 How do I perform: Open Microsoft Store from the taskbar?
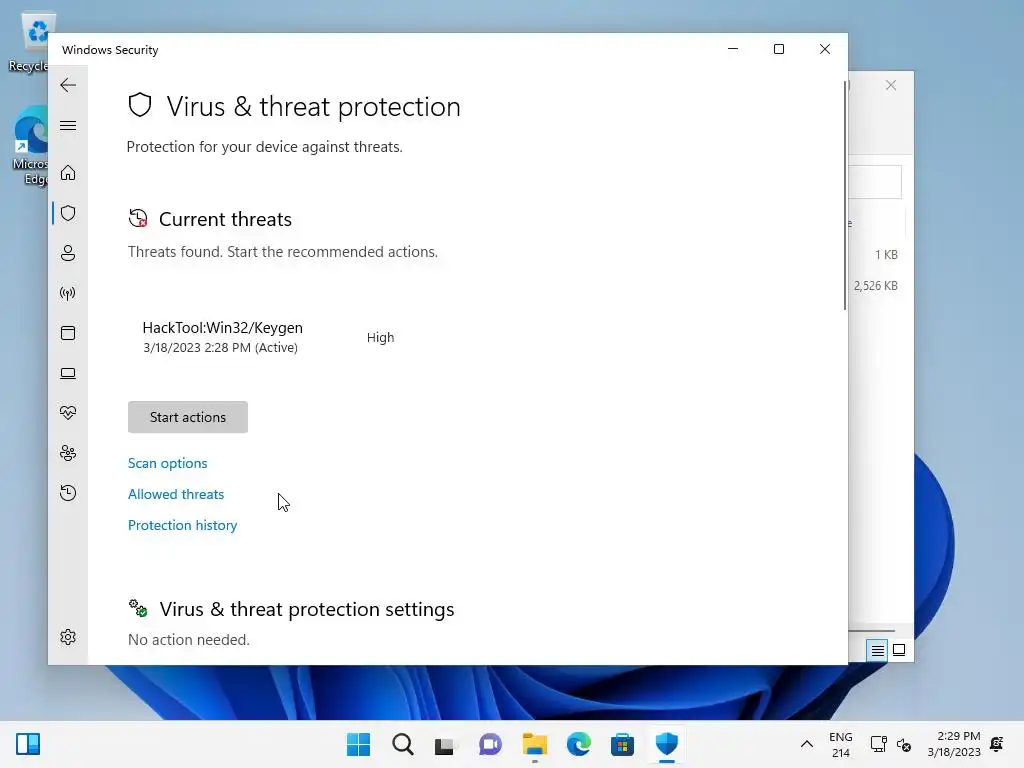pos(622,744)
